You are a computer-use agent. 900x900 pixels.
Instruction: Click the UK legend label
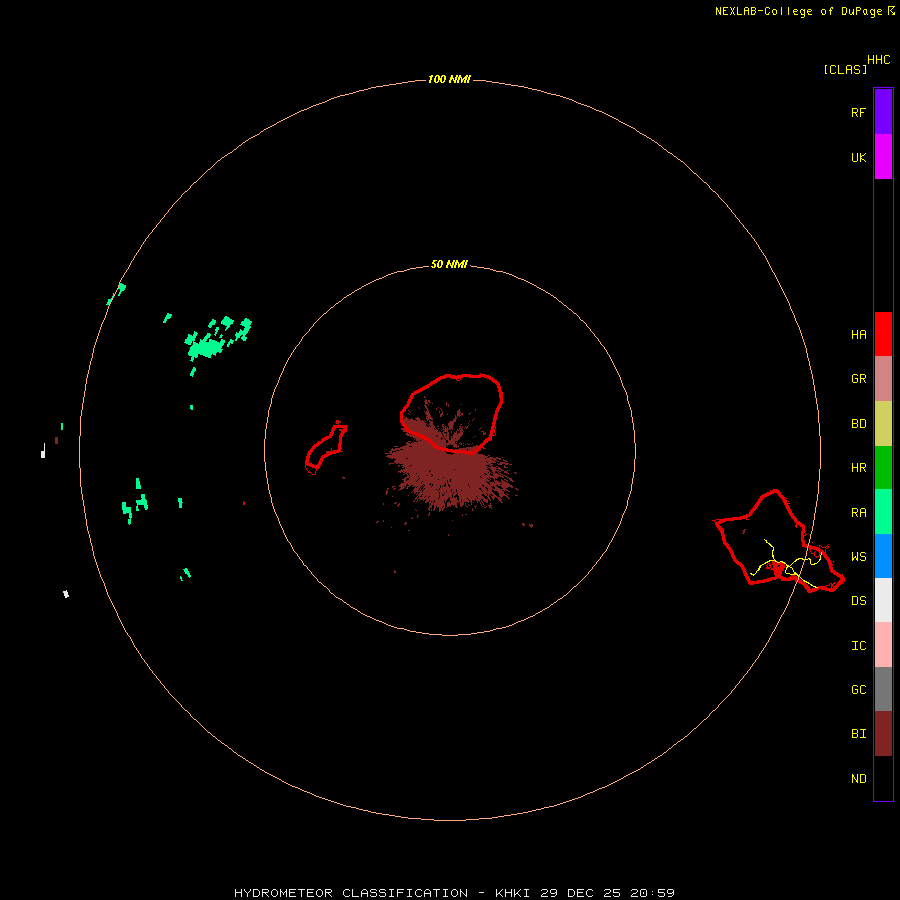pyautogui.click(x=858, y=157)
